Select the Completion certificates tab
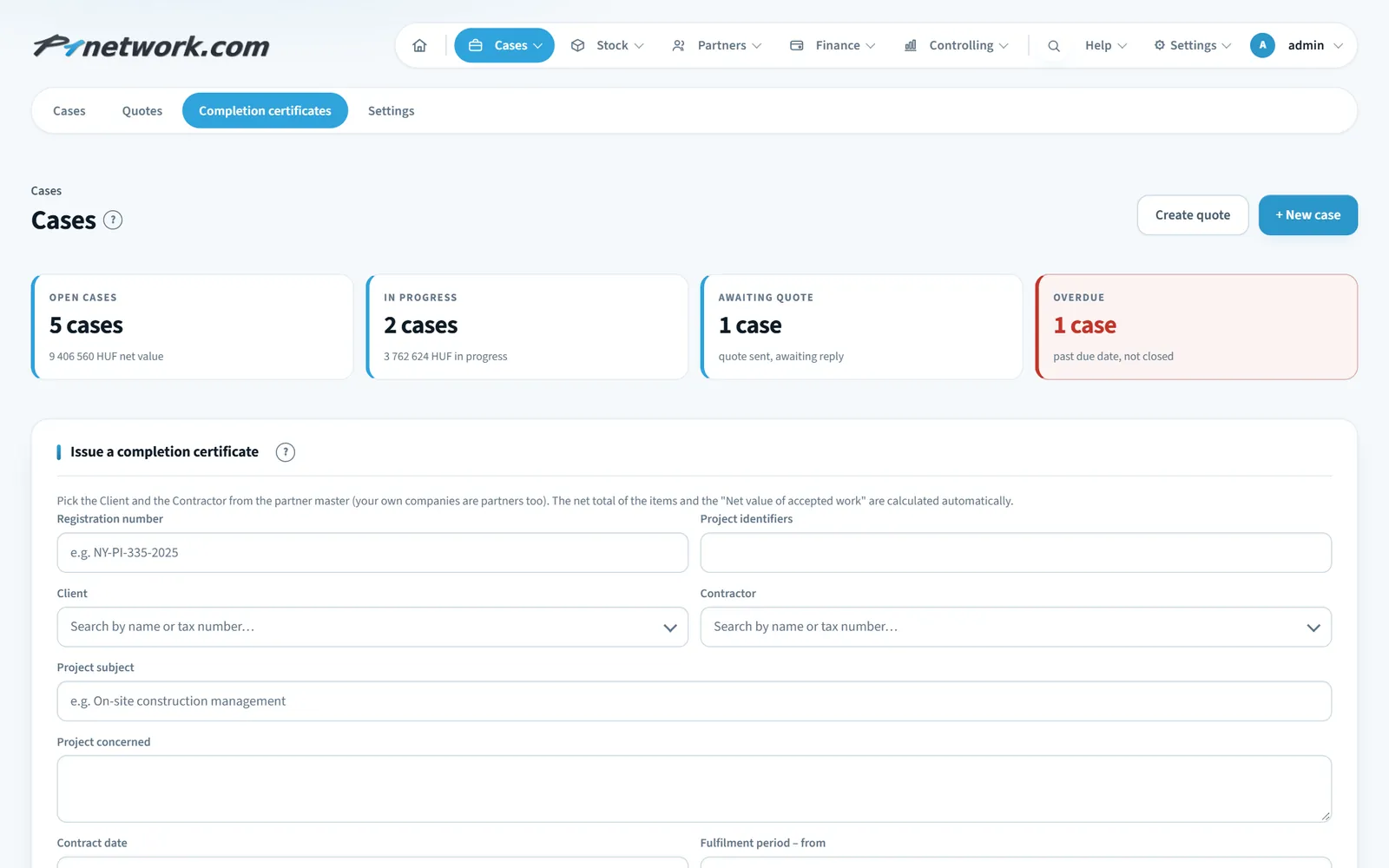 (x=265, y=111)
